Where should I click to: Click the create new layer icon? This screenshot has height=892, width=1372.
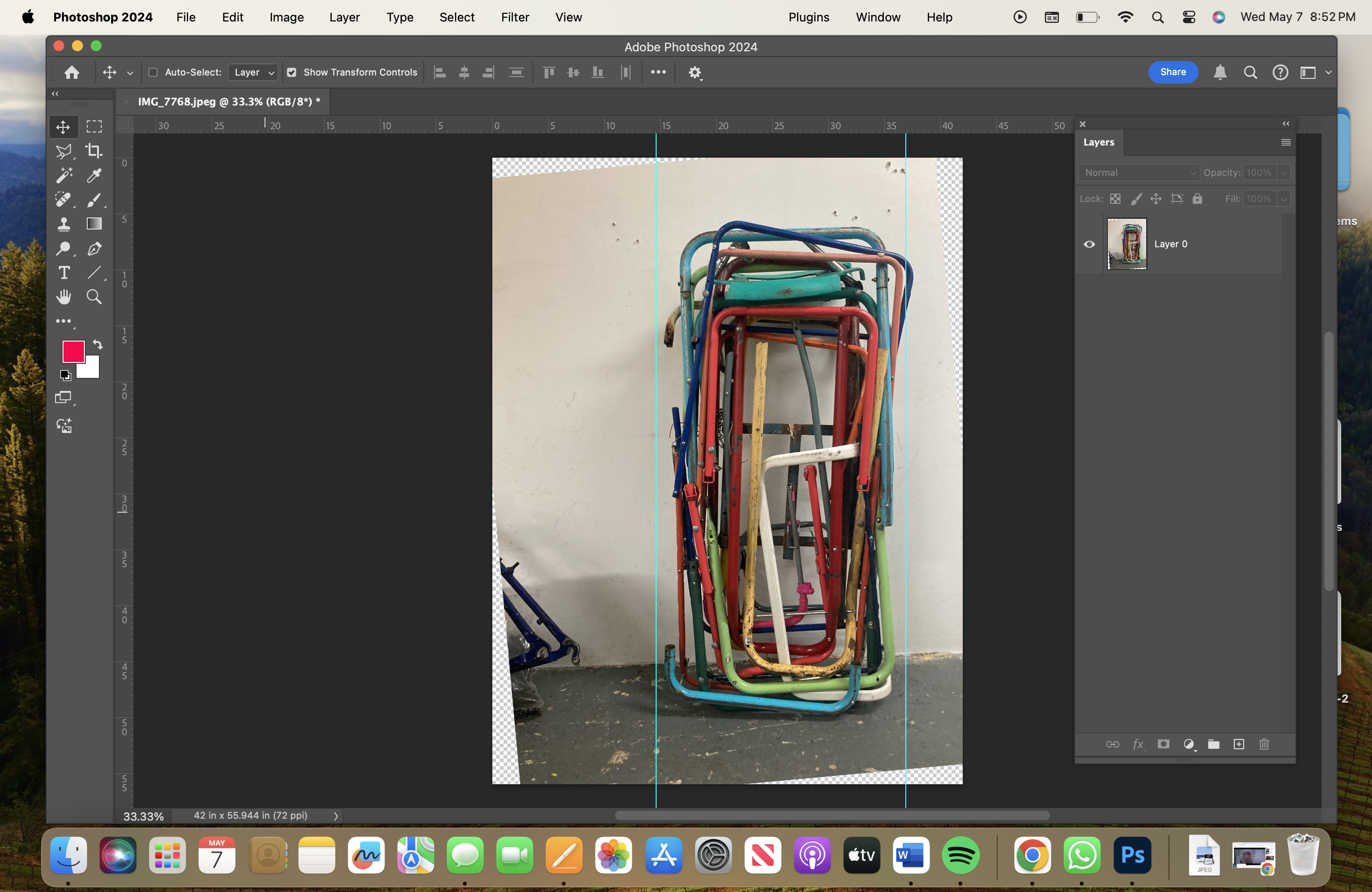[x=1238, y=744]
